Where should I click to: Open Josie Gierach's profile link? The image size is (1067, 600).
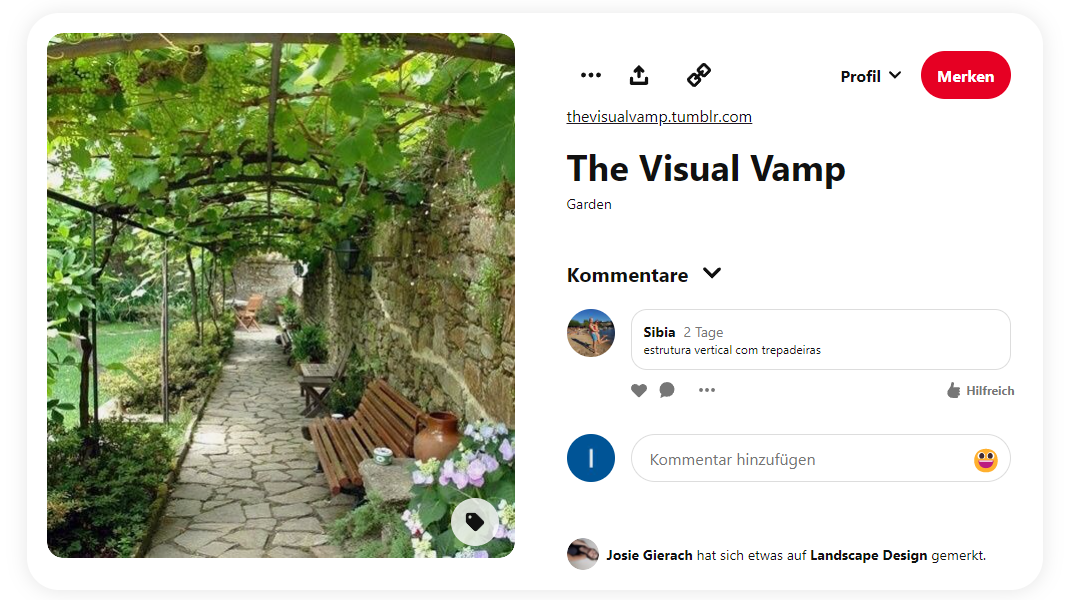click(x=649, y=555)
